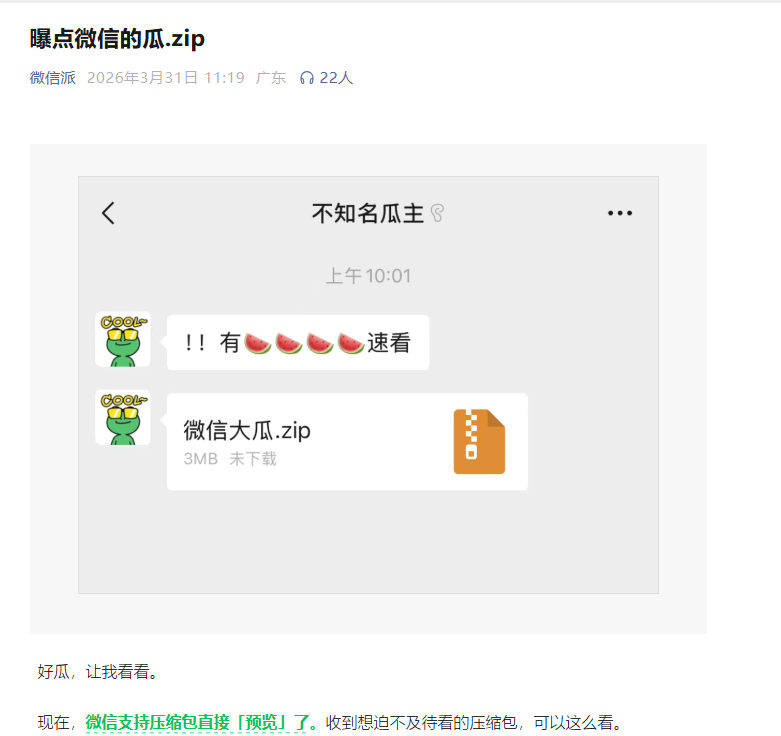Open the 微信大瓜.zip file message

tap(347, 442)
